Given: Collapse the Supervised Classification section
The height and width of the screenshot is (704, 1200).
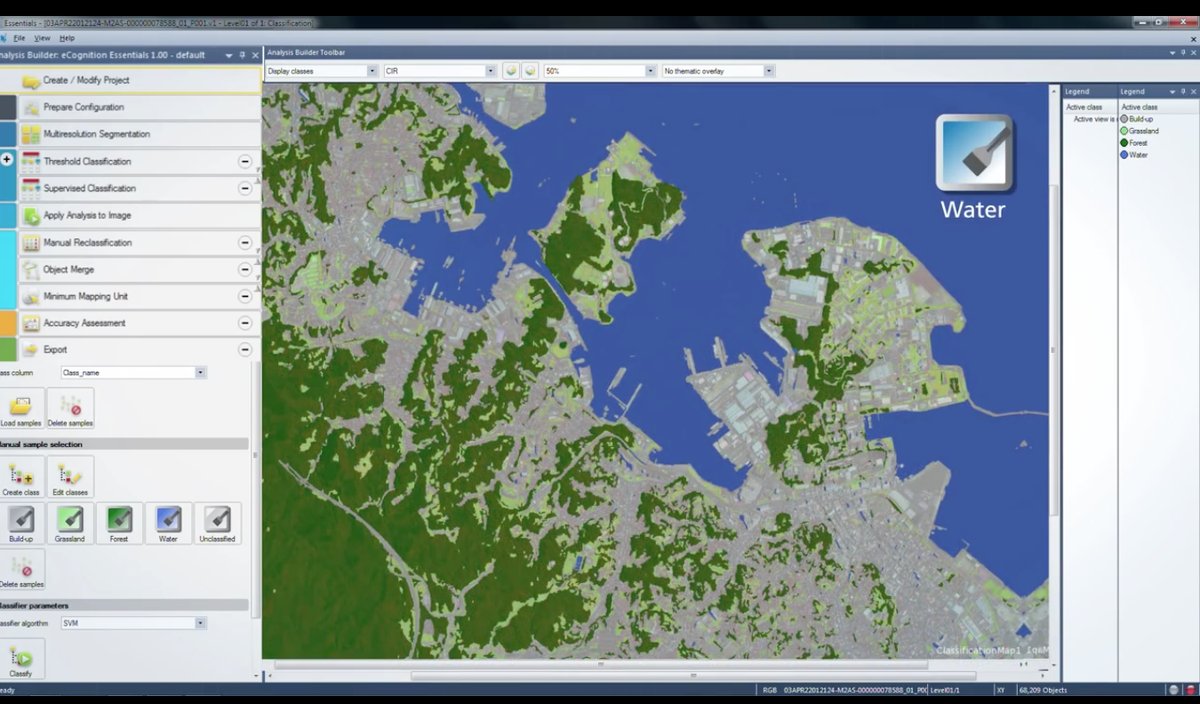Looking at the screenshot, I should (243, 188).
